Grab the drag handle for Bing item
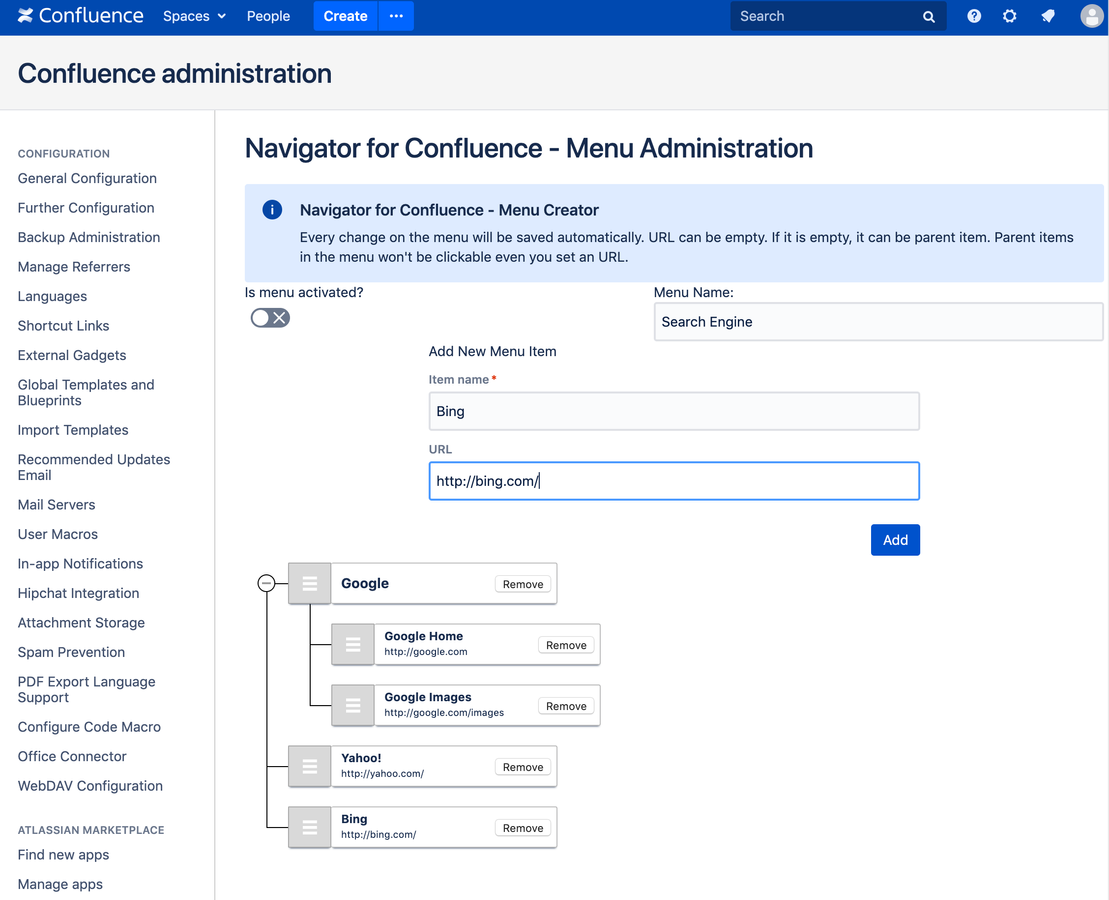Image resolution: width=1109 pixels, height=900 pixels. 310,827
